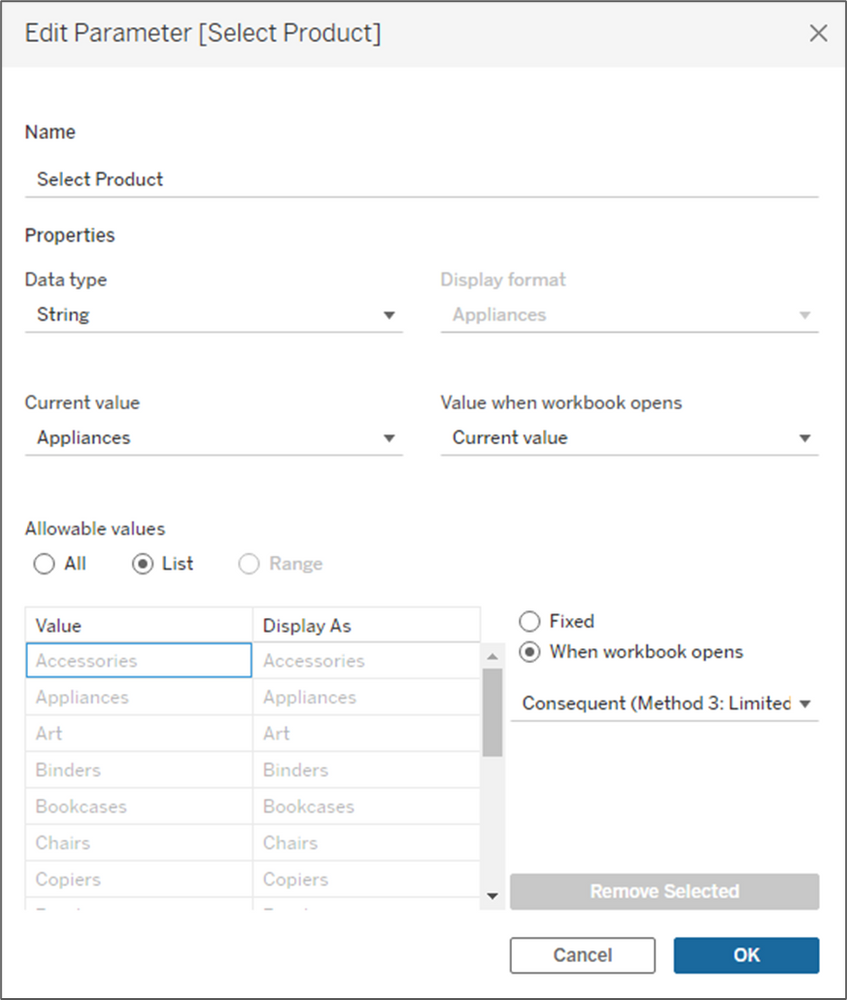
Task: Confirm changes with the OK button
Action: tap(746, 955)
